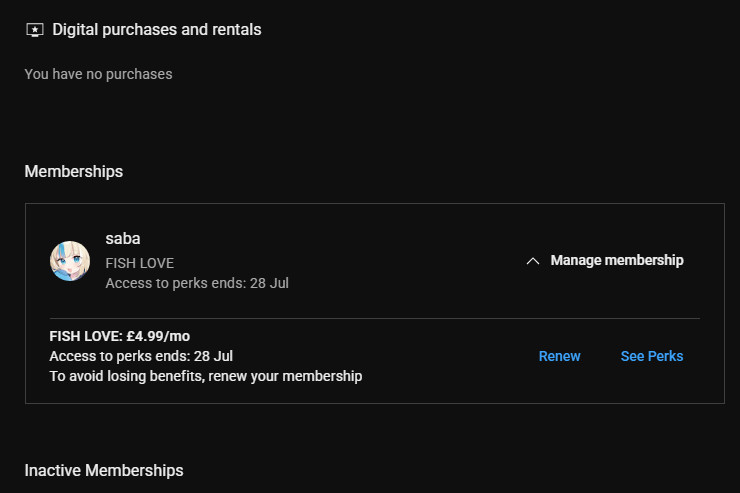Click the divider line inside the membership card
The width and height of the screenshot is (740, 493).
374,318
